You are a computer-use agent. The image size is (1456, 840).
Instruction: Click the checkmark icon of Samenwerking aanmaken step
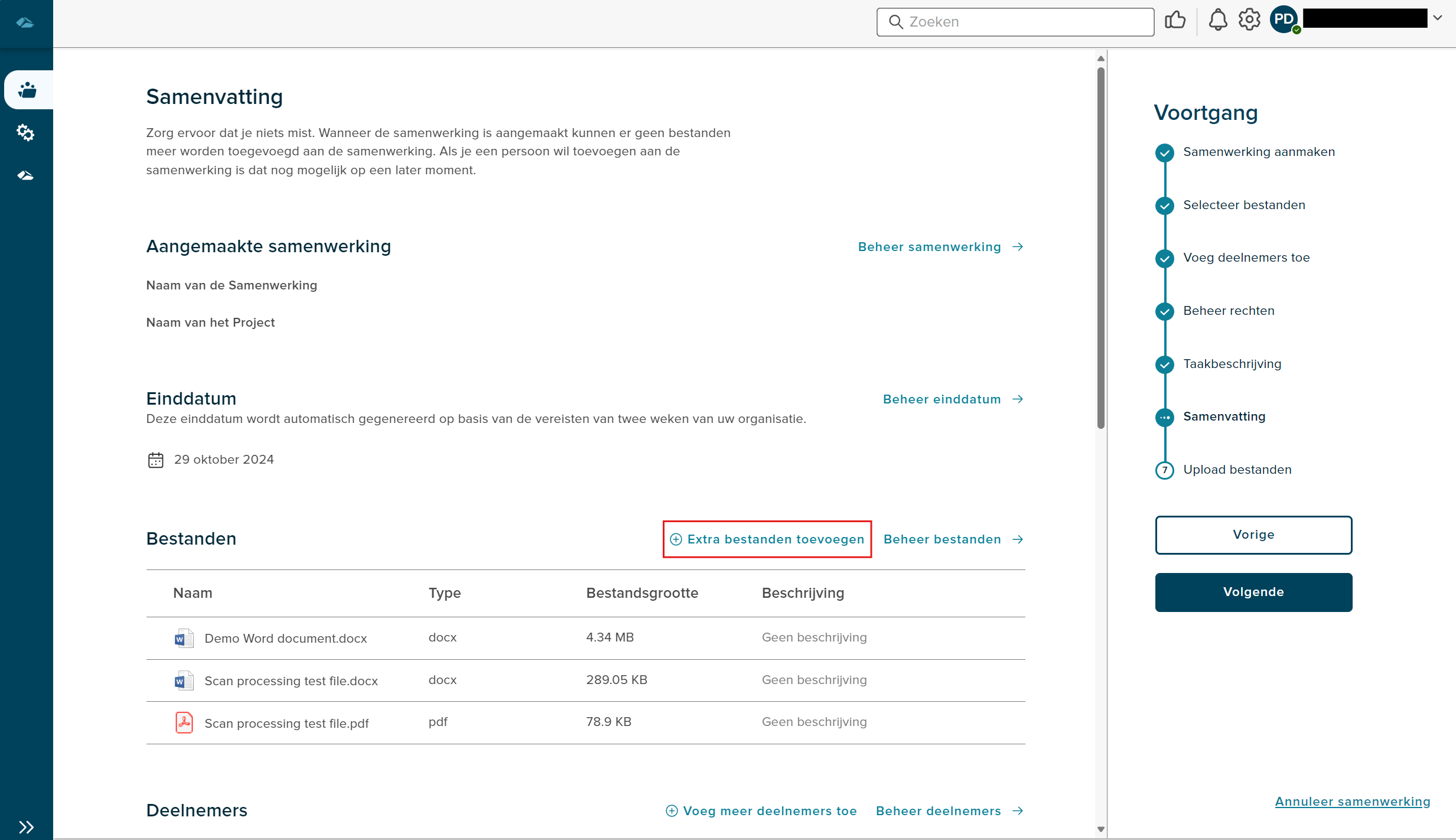[x=1164, y=153]
